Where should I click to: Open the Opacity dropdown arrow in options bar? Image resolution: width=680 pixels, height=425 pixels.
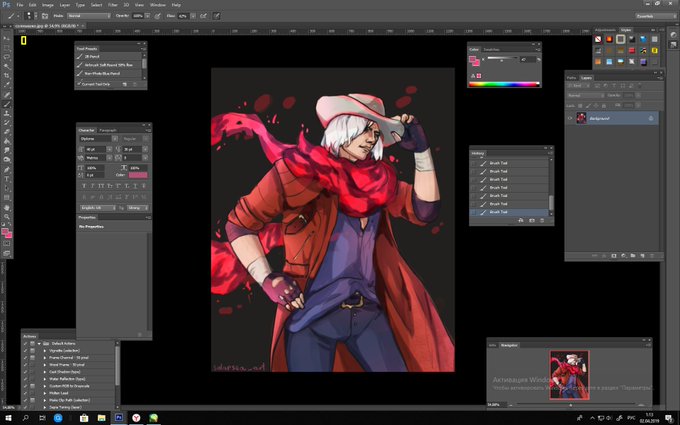pos(147,16)
